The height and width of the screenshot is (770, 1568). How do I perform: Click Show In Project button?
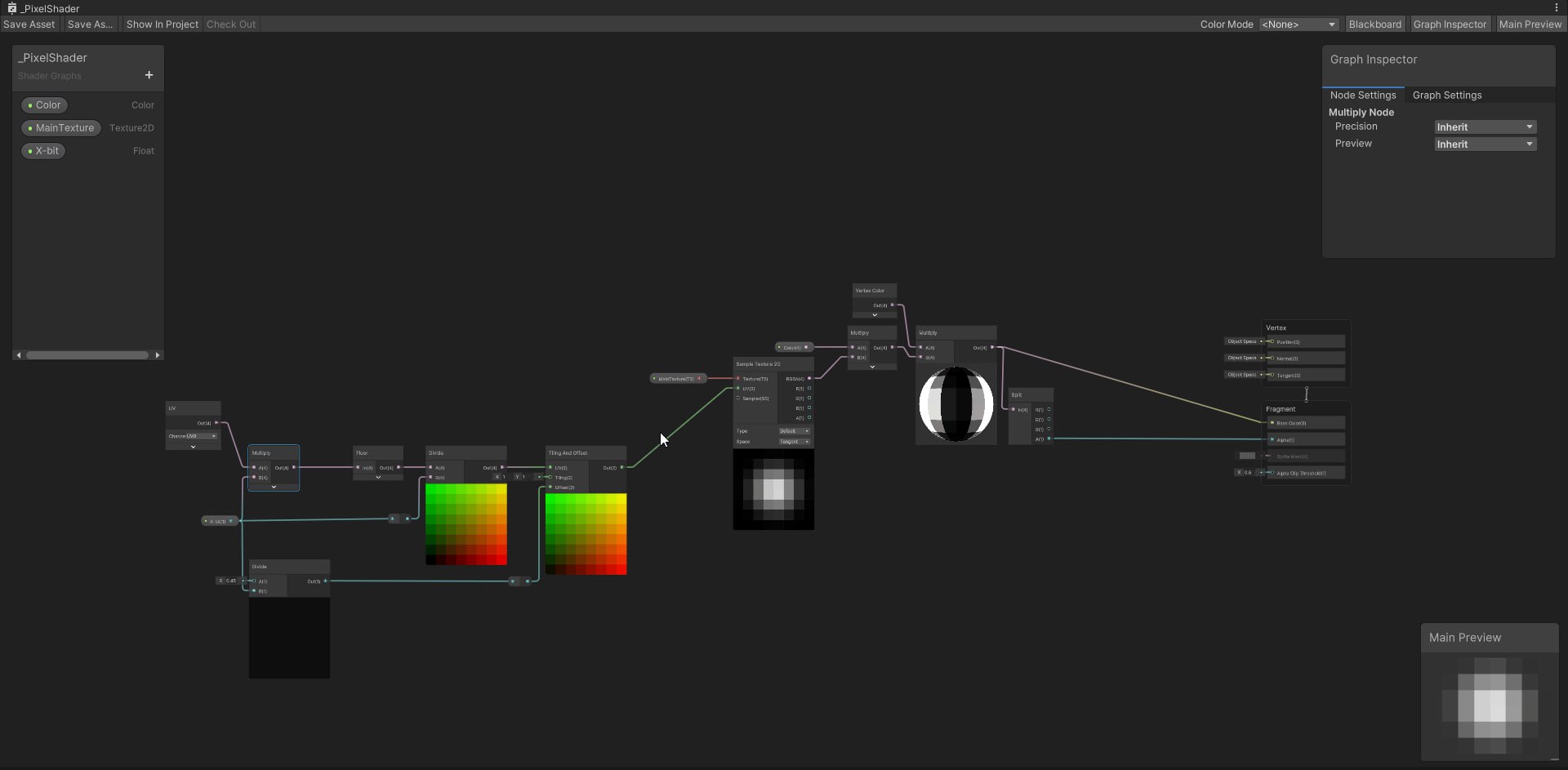pyautogui.click(x=162, y=24)
